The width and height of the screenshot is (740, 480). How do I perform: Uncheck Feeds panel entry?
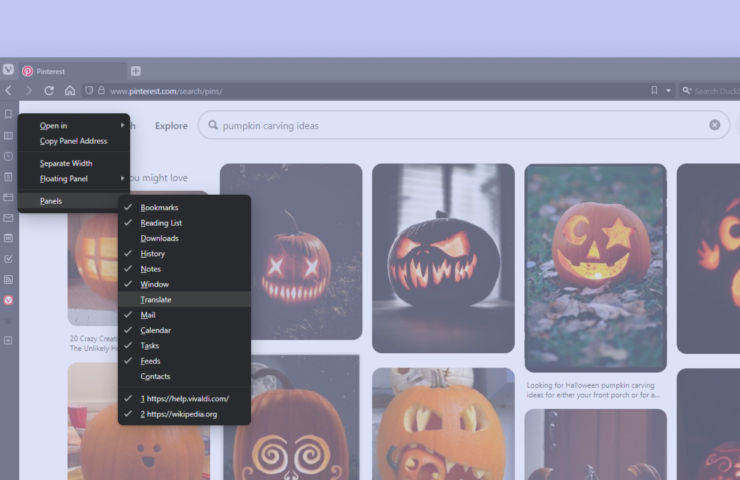[185, 361]
